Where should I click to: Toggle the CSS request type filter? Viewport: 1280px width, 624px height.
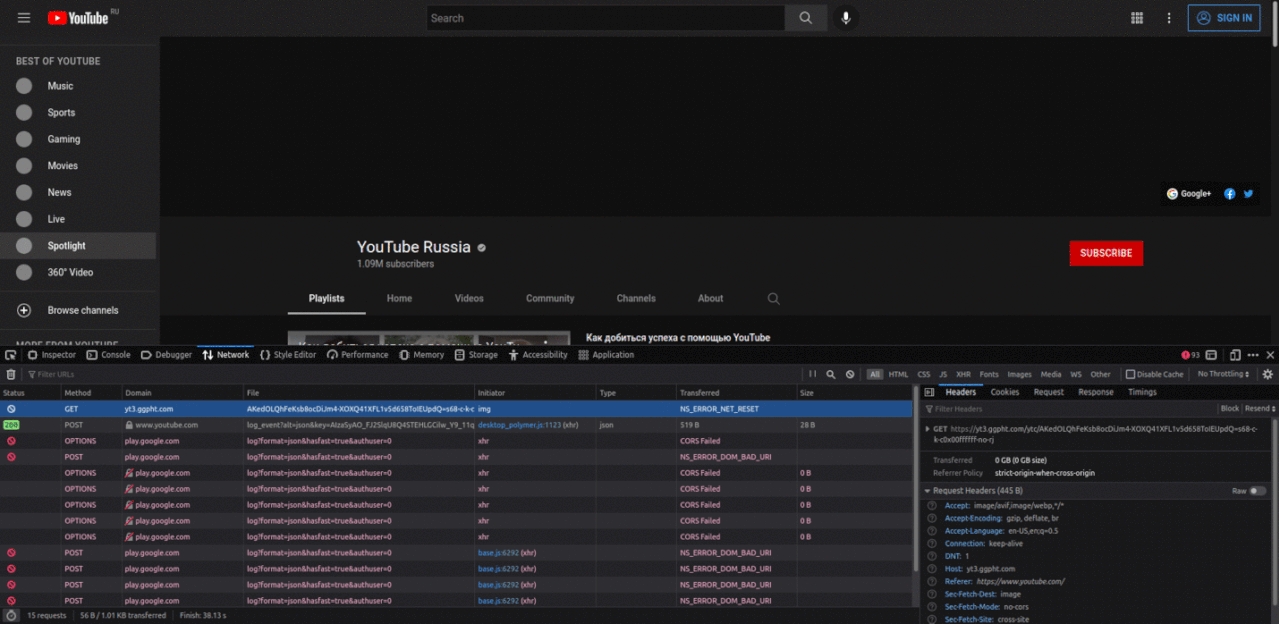click(x=924, y=374)
